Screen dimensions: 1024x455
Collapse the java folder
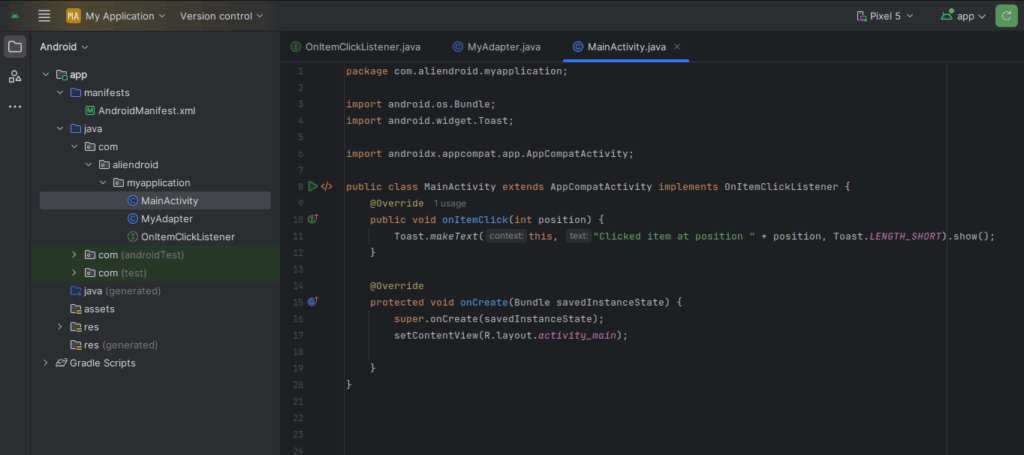point(60,129)
